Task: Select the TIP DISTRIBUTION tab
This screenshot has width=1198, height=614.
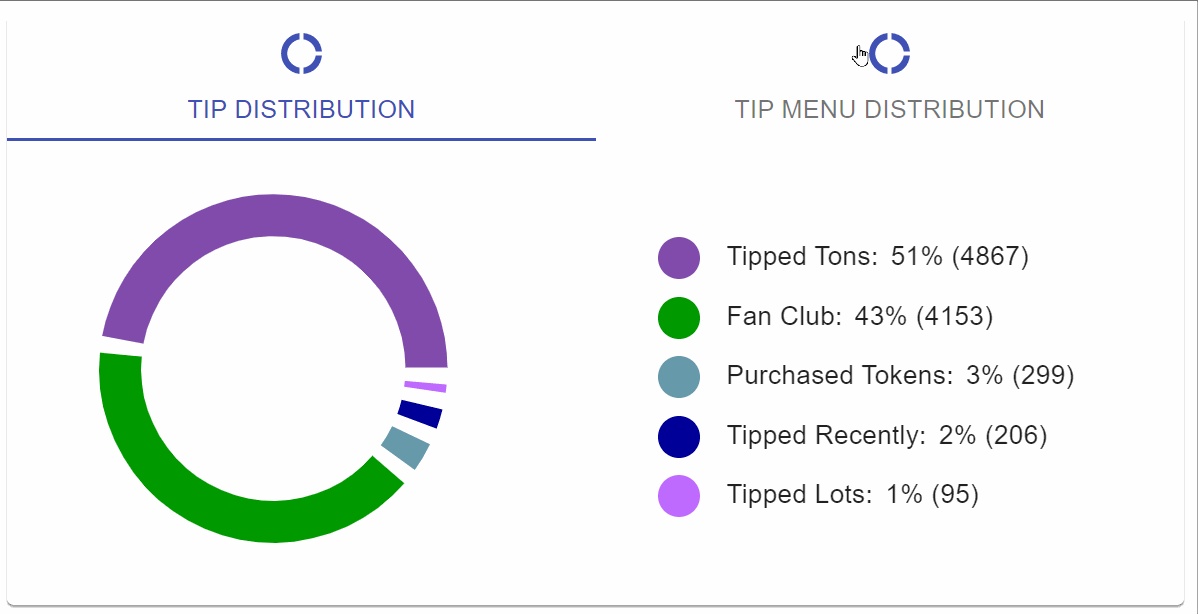Action: pos(301,110)
